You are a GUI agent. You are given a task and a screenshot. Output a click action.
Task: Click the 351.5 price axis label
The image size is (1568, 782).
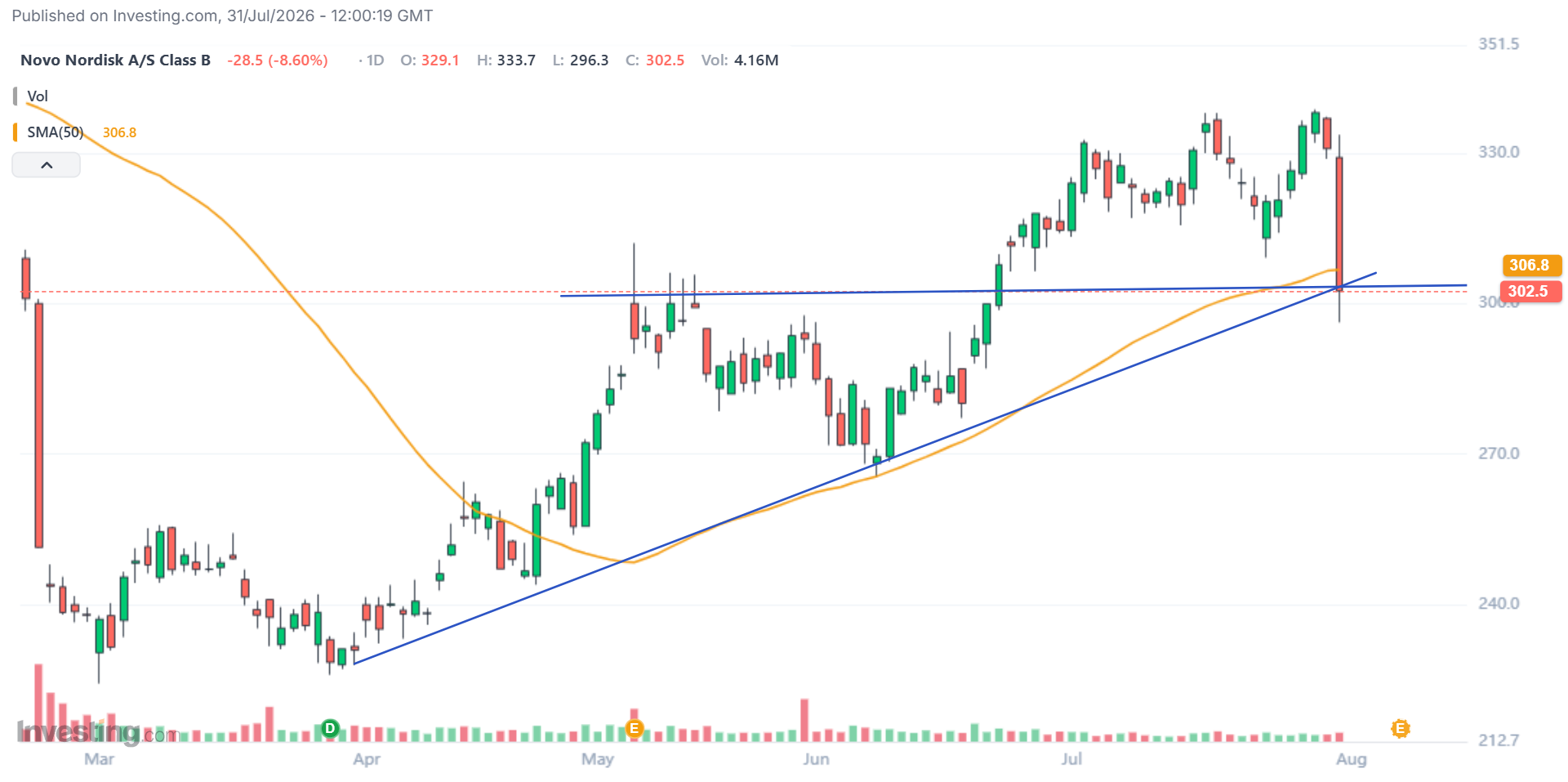tap(1499, 44)
